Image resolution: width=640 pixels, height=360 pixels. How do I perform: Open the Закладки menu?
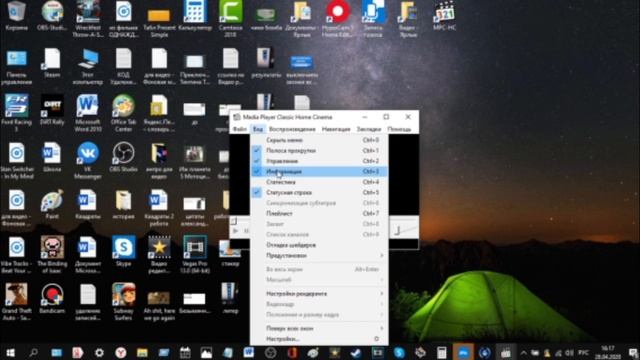(x=369, y=129)
